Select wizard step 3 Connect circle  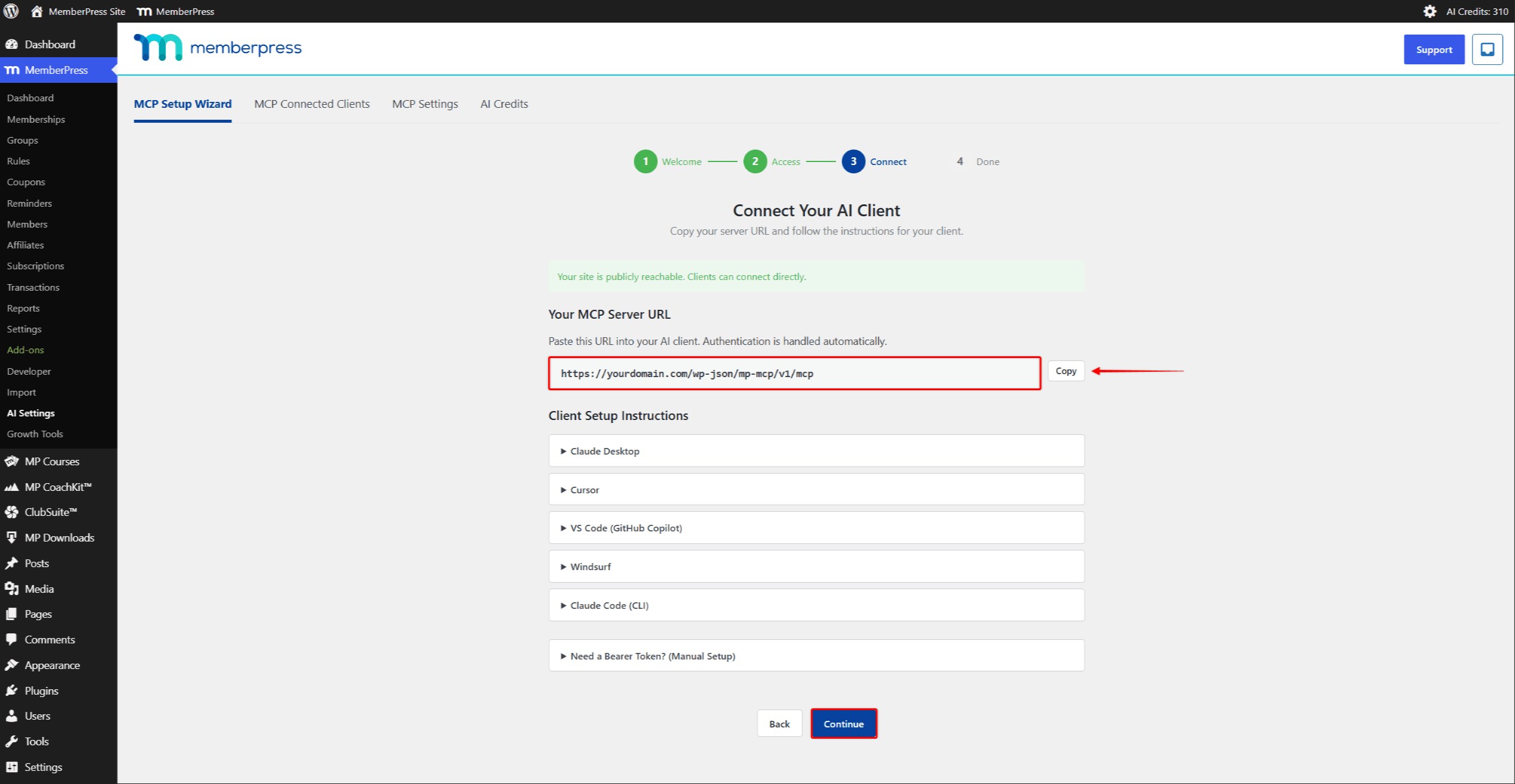853,161
